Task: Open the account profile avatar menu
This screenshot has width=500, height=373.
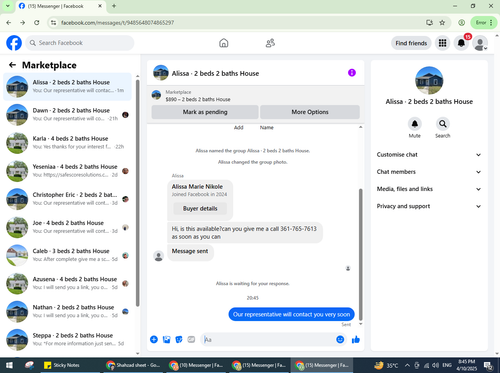Action: point(480,43)
